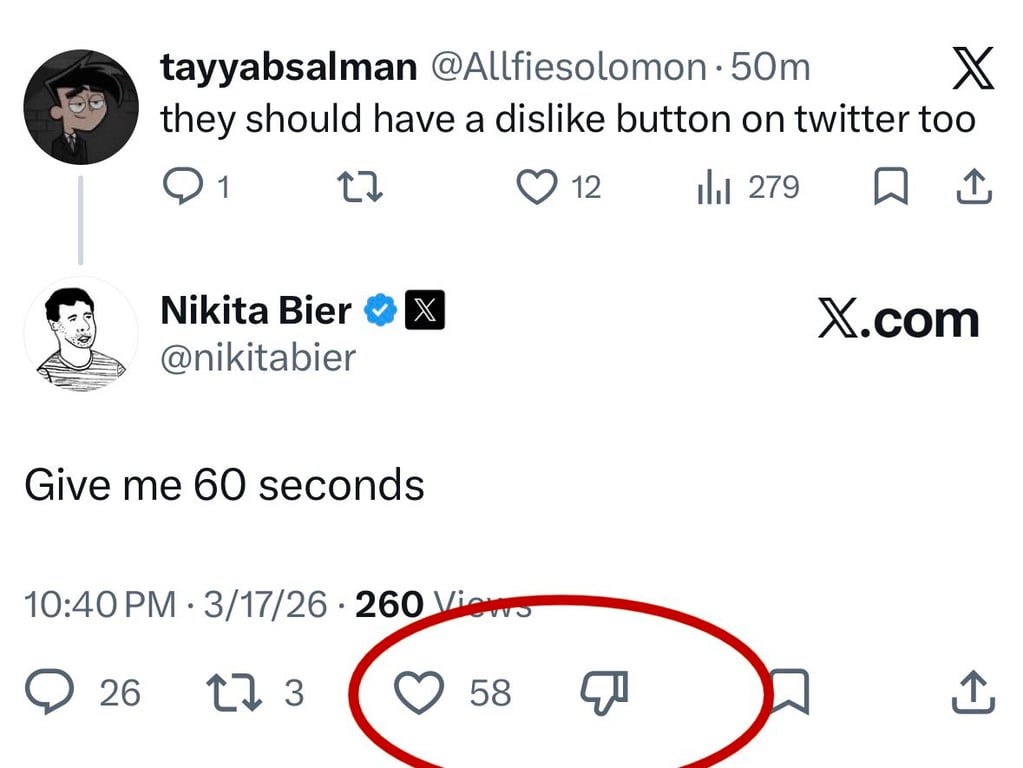Open replies to tayyabsalman's tweet
The width and height of the screenshot is (1023, 768).
point(184,187)
